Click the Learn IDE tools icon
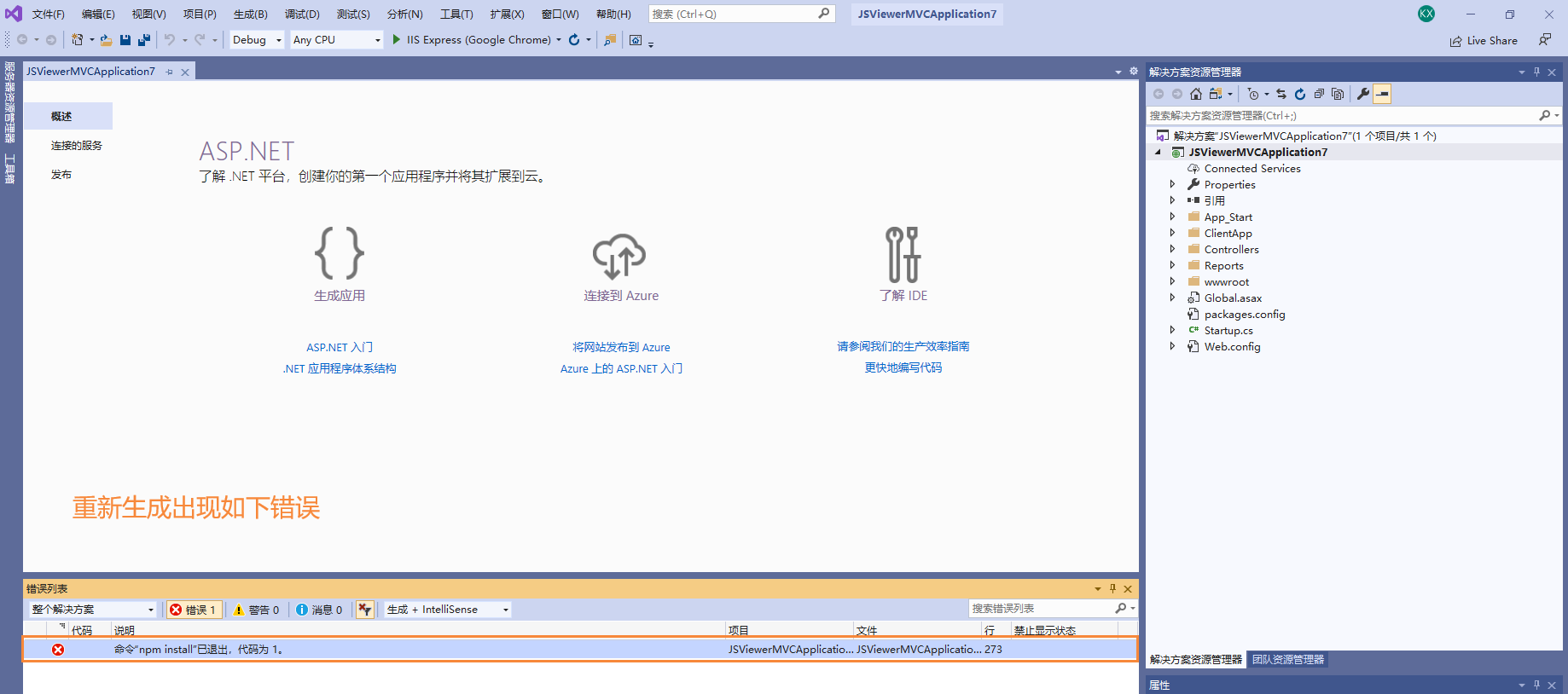The height and width of the screenshot is (694, 1568). pyautogui.click(x=903, y=254)
